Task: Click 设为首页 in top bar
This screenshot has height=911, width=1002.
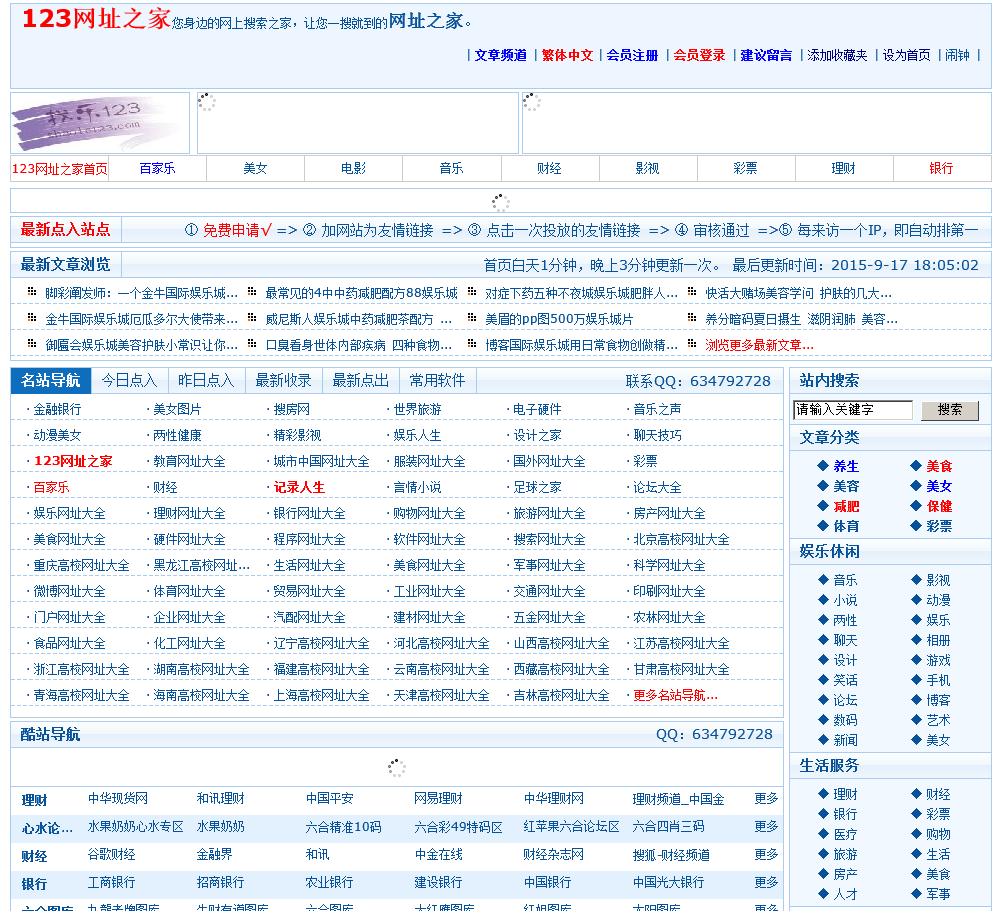Action: (x=906, y=56)
